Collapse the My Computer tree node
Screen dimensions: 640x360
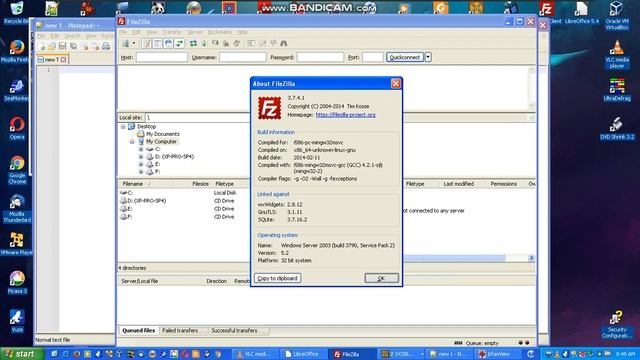click(x=132, y=142)
